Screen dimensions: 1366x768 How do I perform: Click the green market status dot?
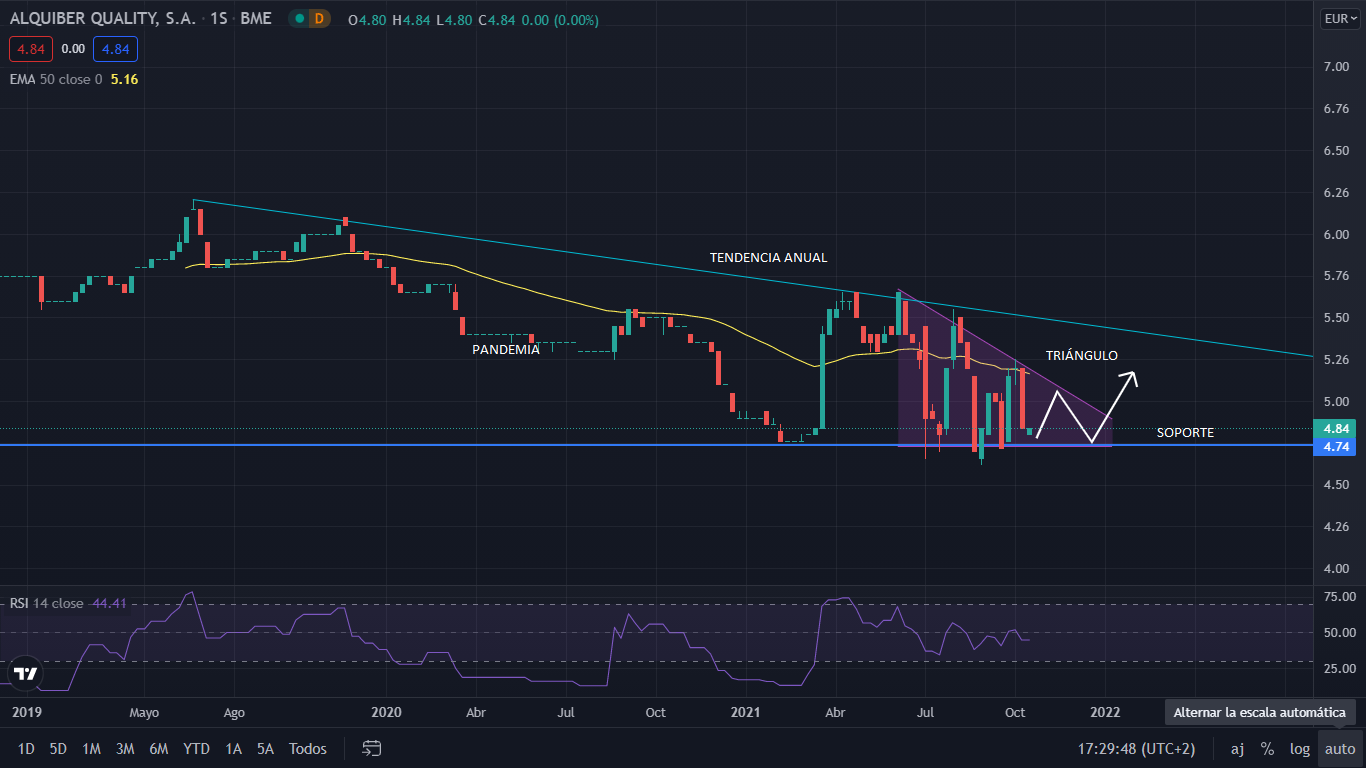coord(299,19)
